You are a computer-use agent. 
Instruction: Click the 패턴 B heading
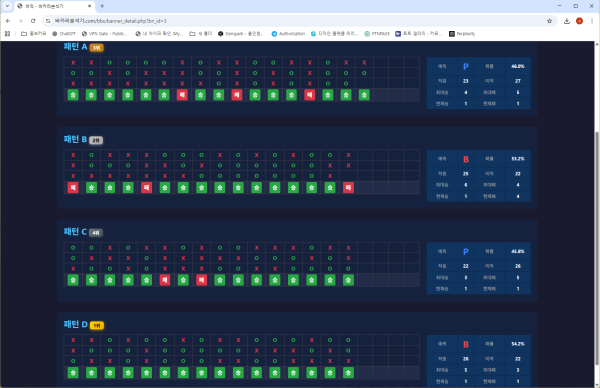point(75,139)
